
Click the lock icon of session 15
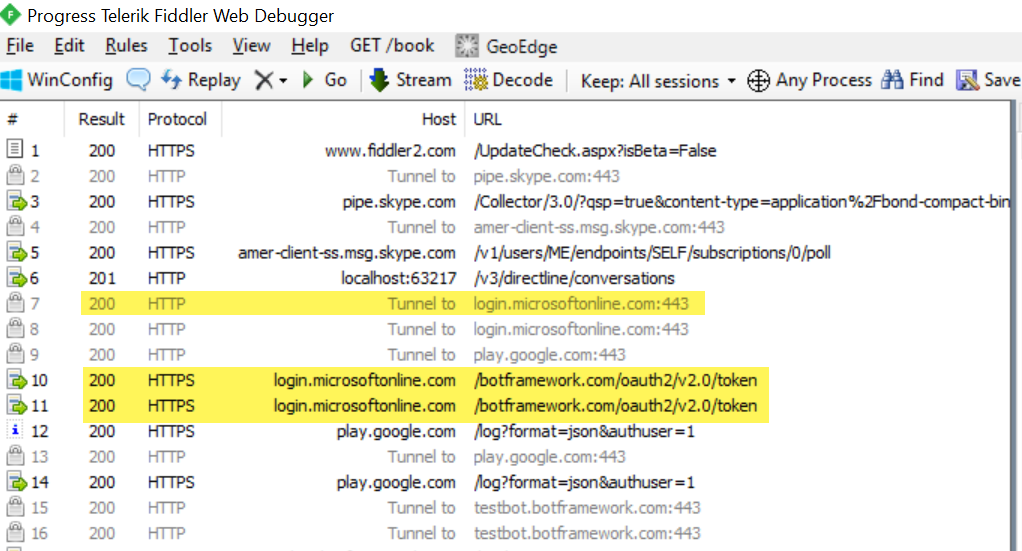pos(15,506)
